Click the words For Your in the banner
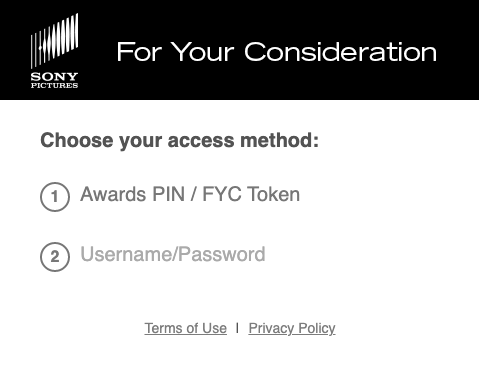The image size is (479, 367). pyautogui.click(x=176, y=52)
